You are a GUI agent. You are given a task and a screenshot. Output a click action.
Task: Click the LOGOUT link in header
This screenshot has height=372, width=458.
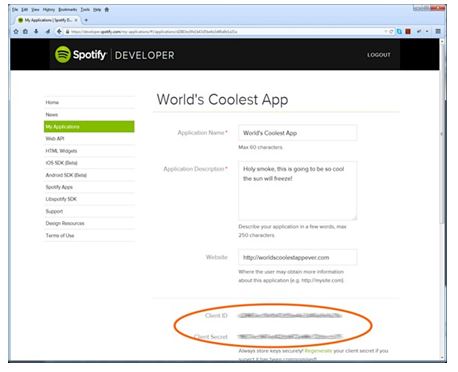click(379, 55)
